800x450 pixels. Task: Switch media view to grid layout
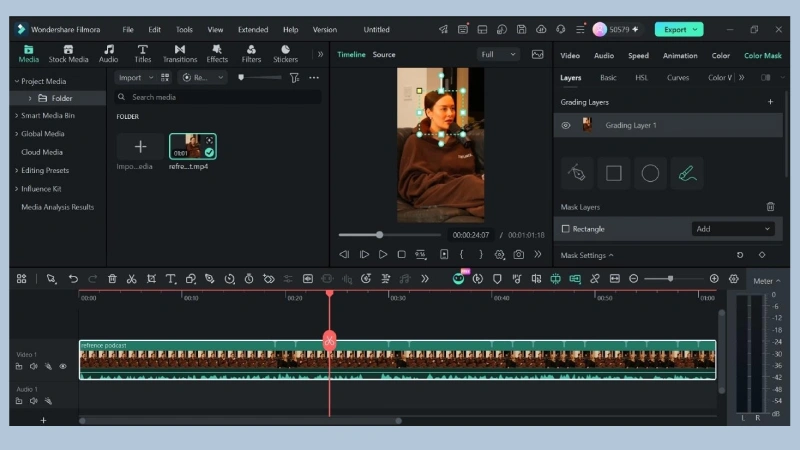coord(165,78)
